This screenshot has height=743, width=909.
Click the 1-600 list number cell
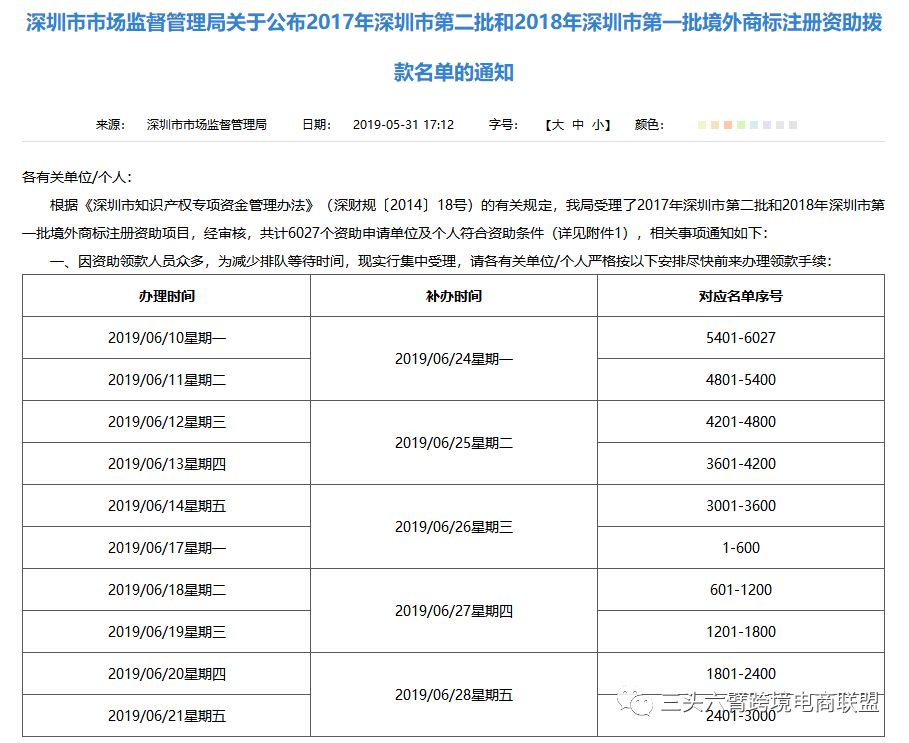[740, 548]
